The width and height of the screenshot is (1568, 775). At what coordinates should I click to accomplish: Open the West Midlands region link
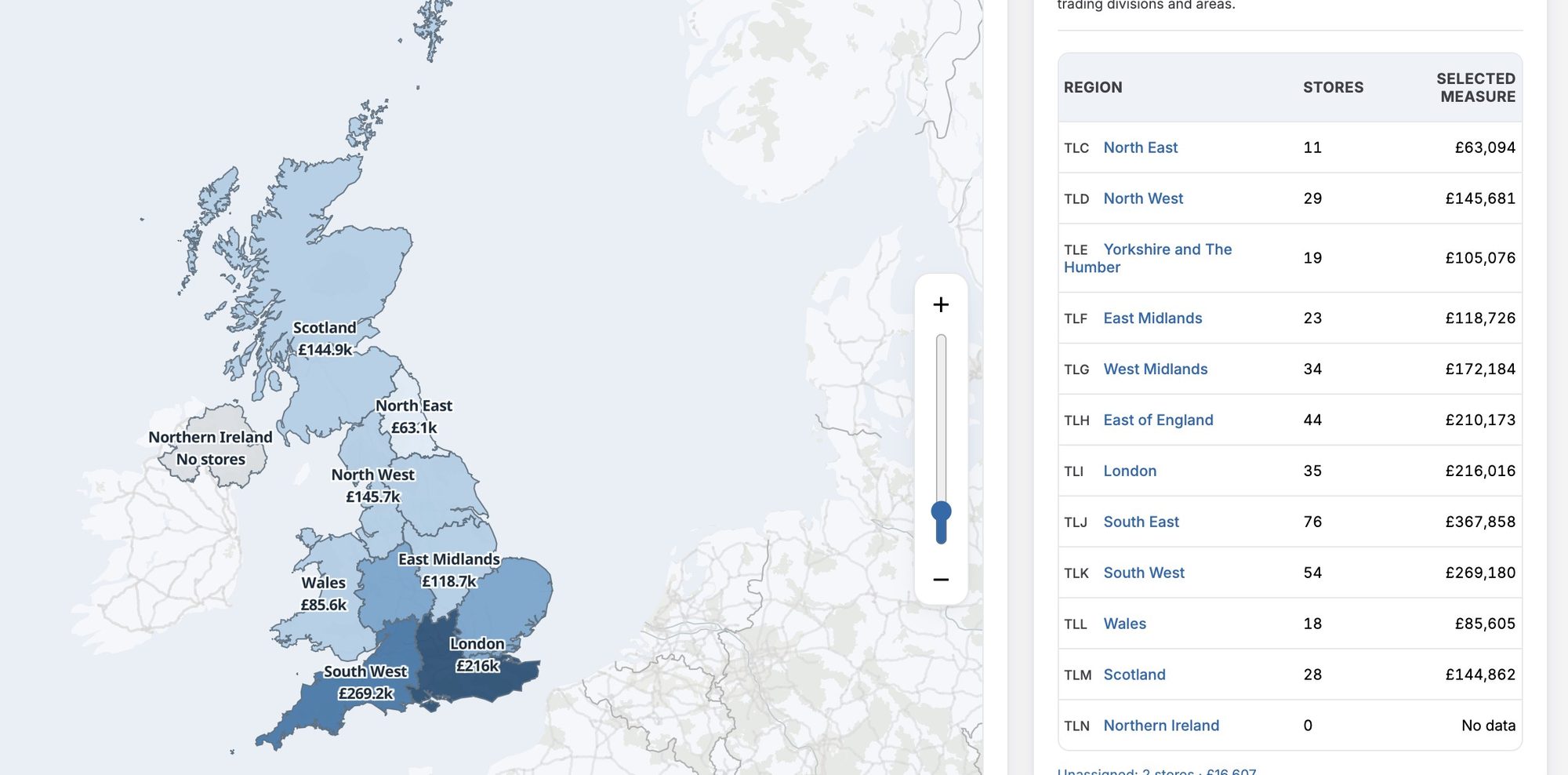coord(1155,369)
